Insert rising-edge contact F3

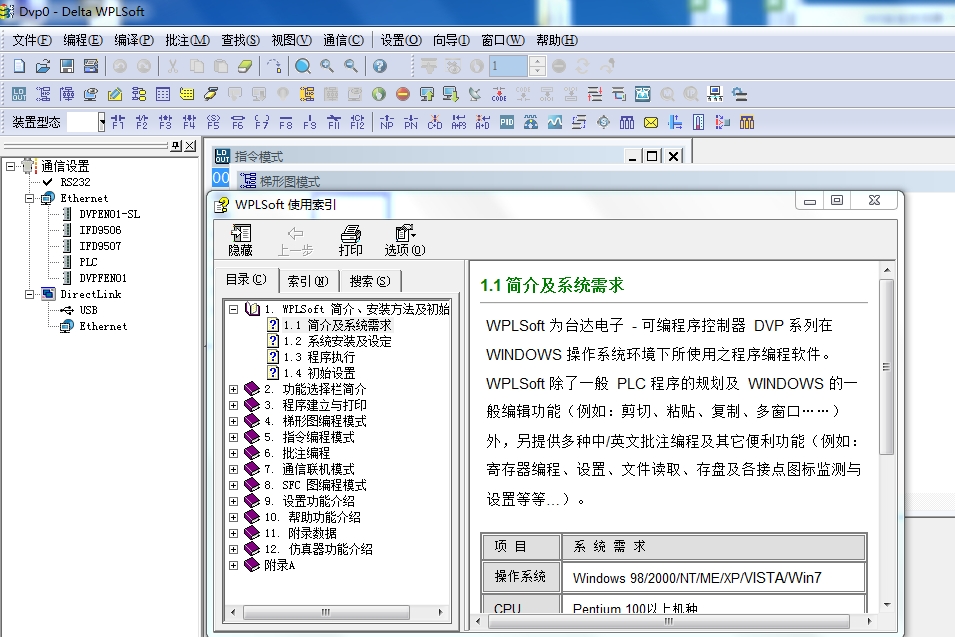tap(165, 122)
